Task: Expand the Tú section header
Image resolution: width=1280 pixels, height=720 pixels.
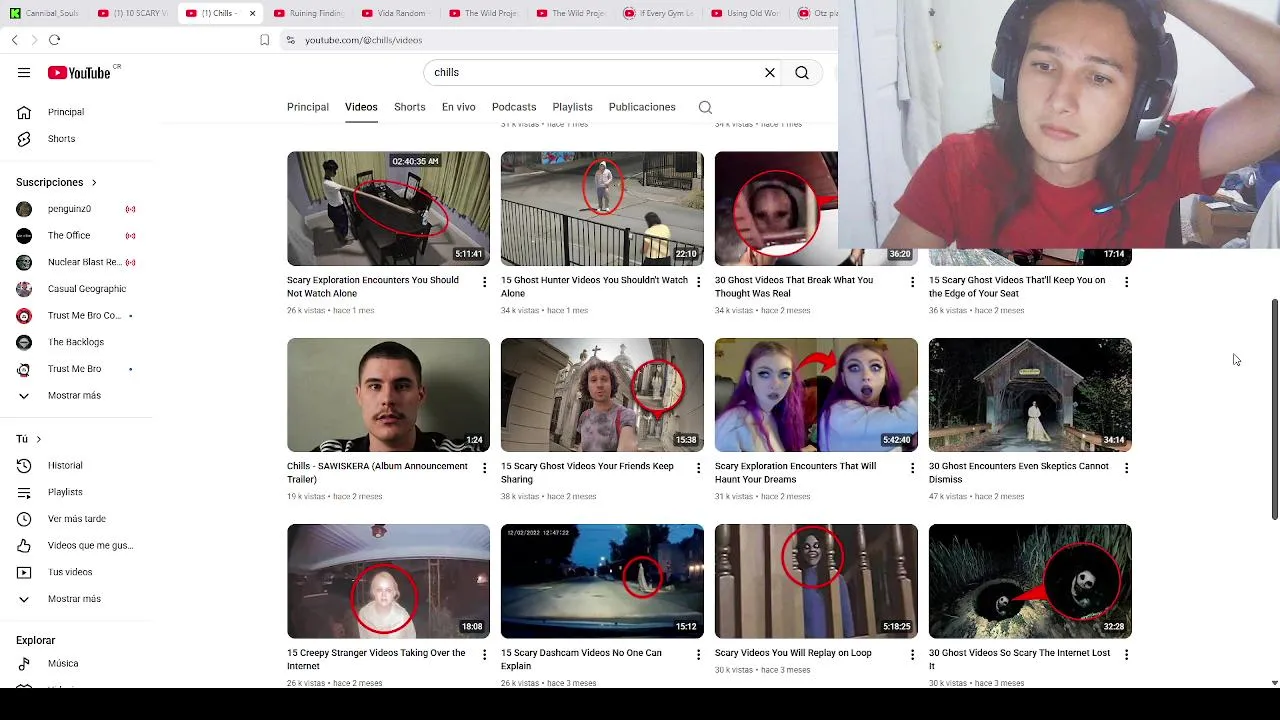Action: click(x=28, y=439)
